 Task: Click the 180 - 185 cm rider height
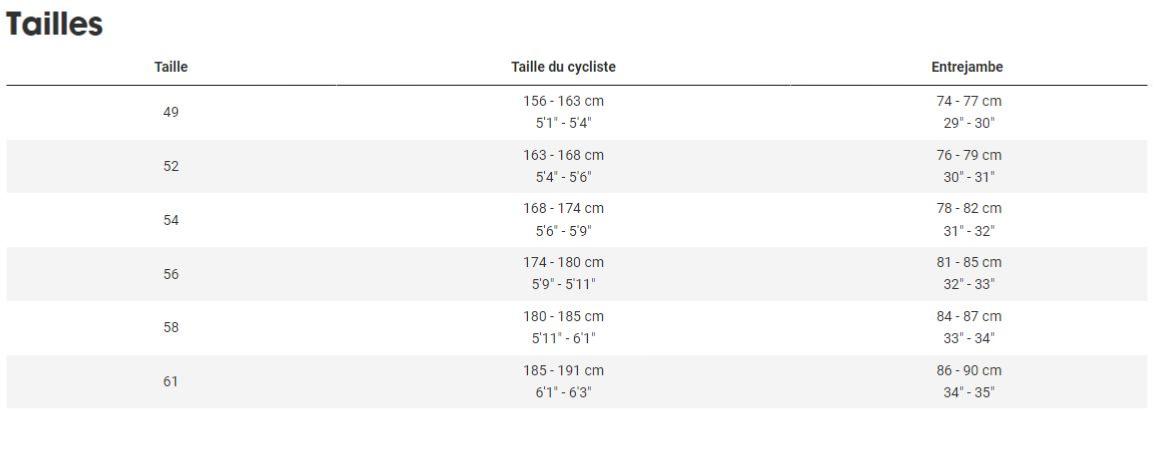[563, 317]
